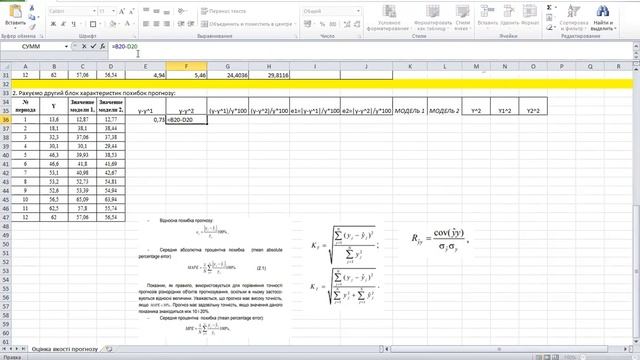Viewport: 640px width, 360px height.
Task: Align text to middle of cell
Action: 156,11
